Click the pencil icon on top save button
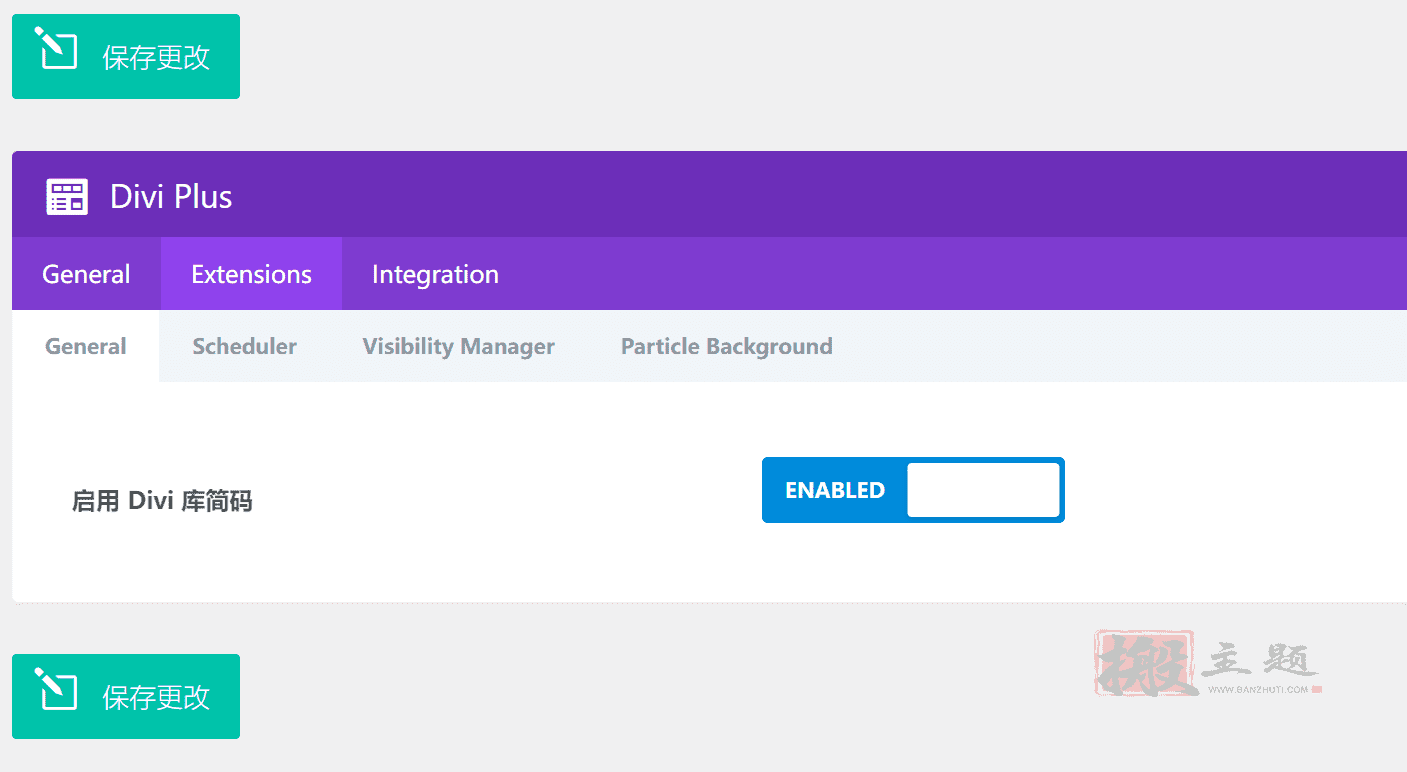Image resolution: width=1407 pixels, height=772 pixels. [56, 49]
